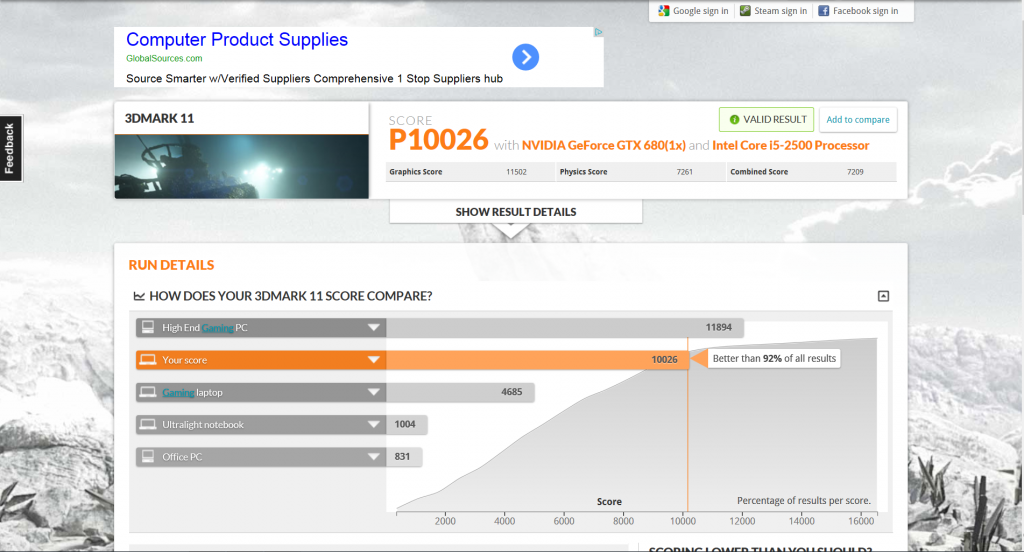The height and width of the screenshot is (552, 1024).
Task: Click the Ultralight notebook device icon
Action: [148, 425]
